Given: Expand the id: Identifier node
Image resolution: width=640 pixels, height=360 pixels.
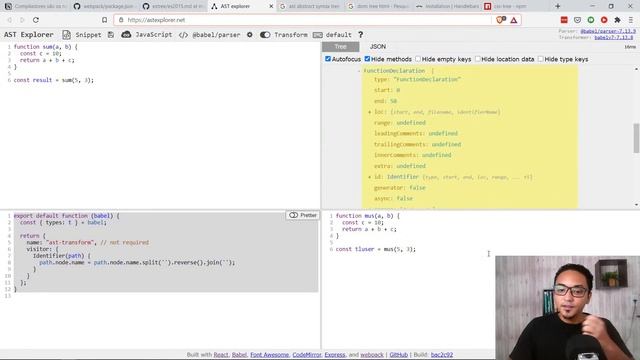Looking at the screenshot, I should [370, 177].
